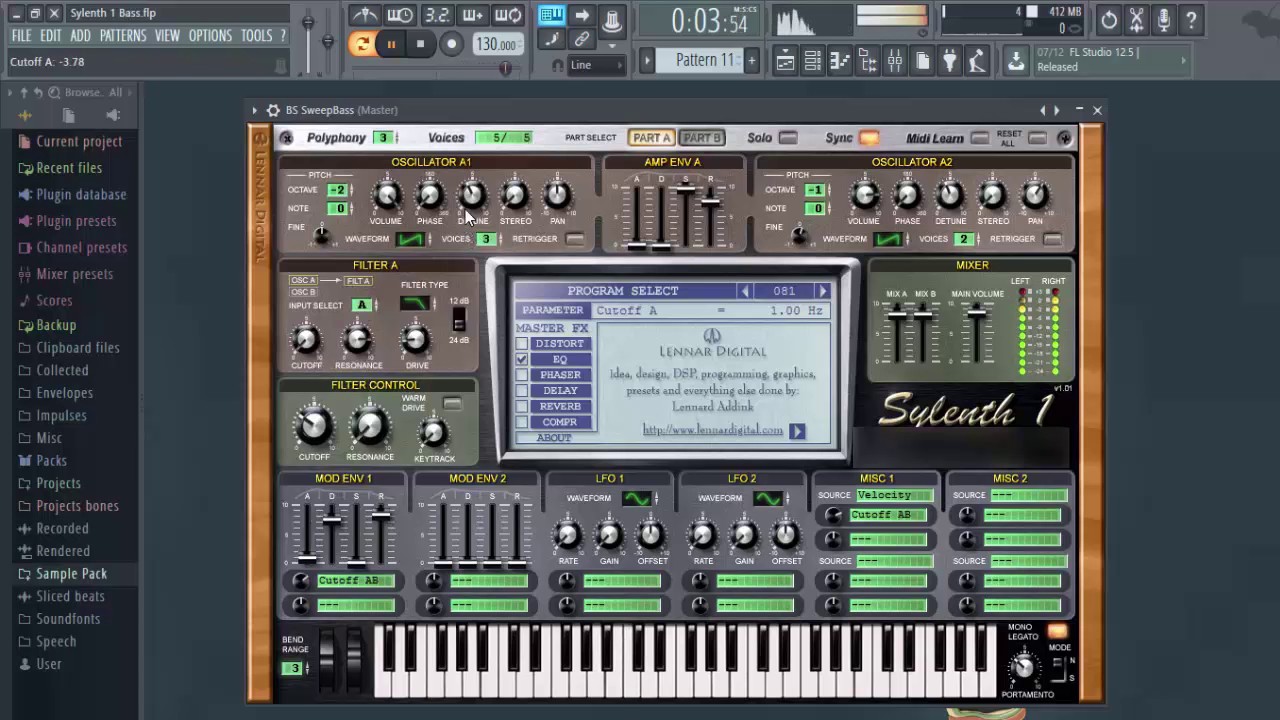
Task: Uncheck the EQ effect checkbox
Action: pos(522,359)
